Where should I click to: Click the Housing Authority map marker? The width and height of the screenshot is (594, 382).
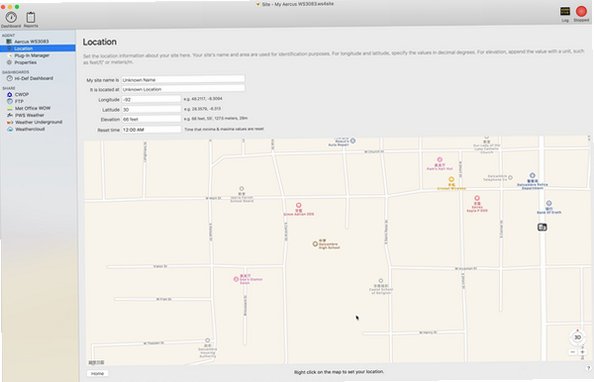click(x=208, y=340)
